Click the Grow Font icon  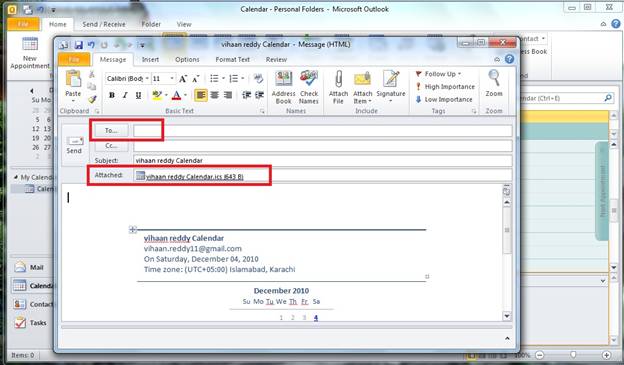pos(183,79)
